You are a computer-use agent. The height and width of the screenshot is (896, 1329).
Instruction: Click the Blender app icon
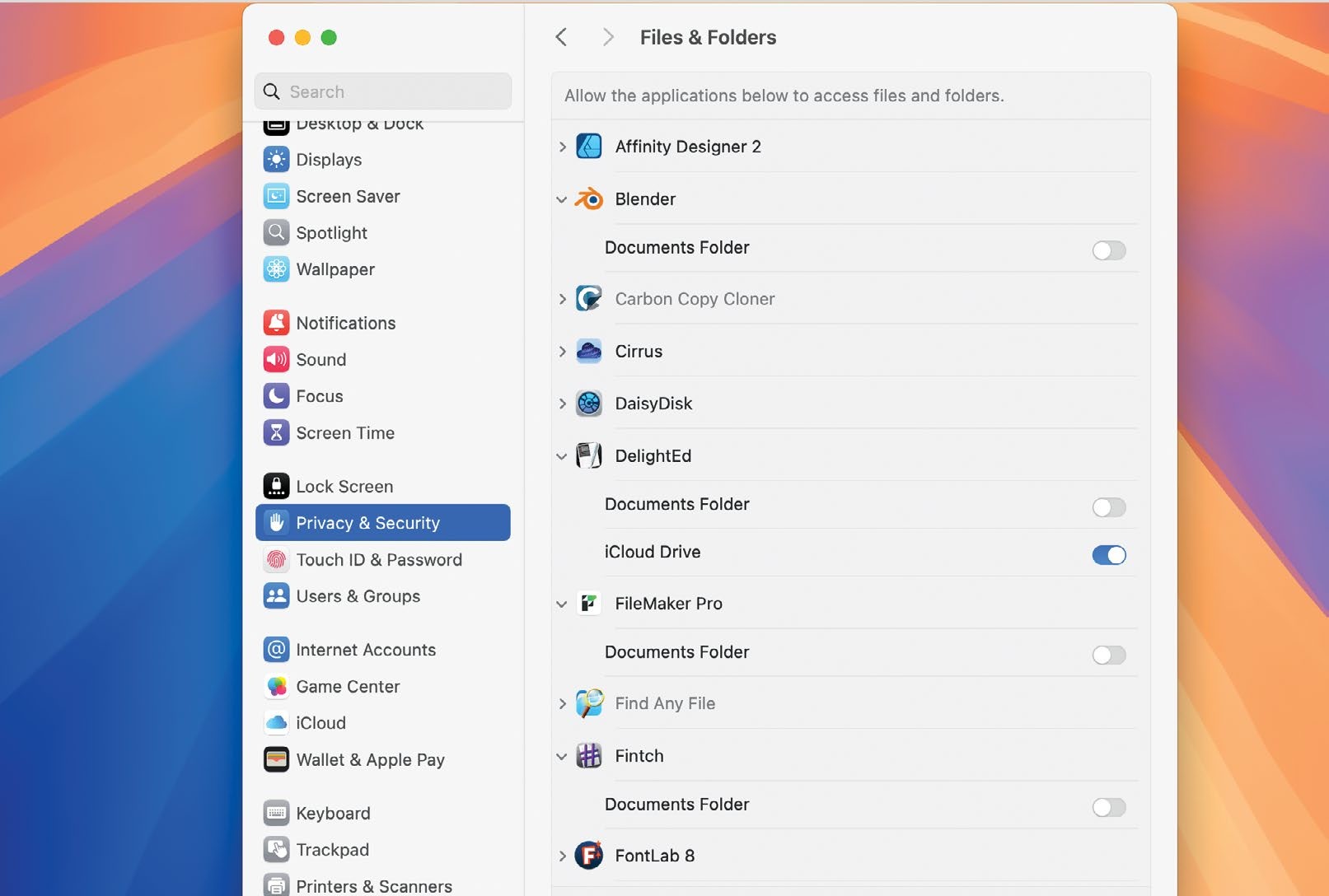pyautogui.click(x=588, y=199)
